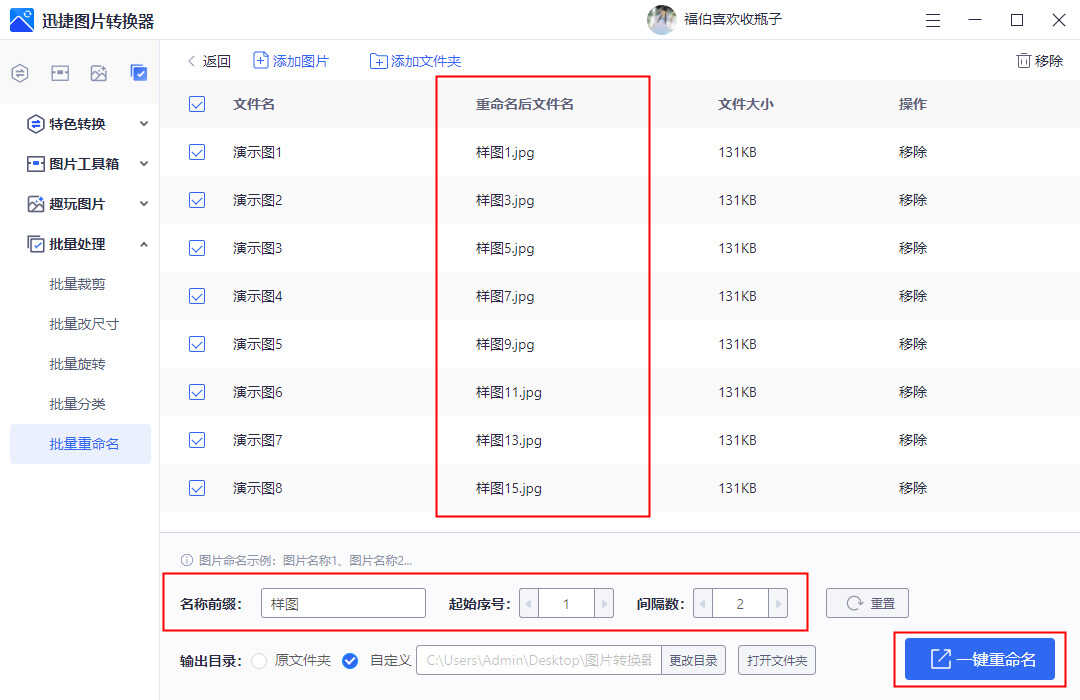The width and height of the screenshot is (1080, 700).
Task: Select the special conversion sidebar icon
Action: click(x=20, y=73)
